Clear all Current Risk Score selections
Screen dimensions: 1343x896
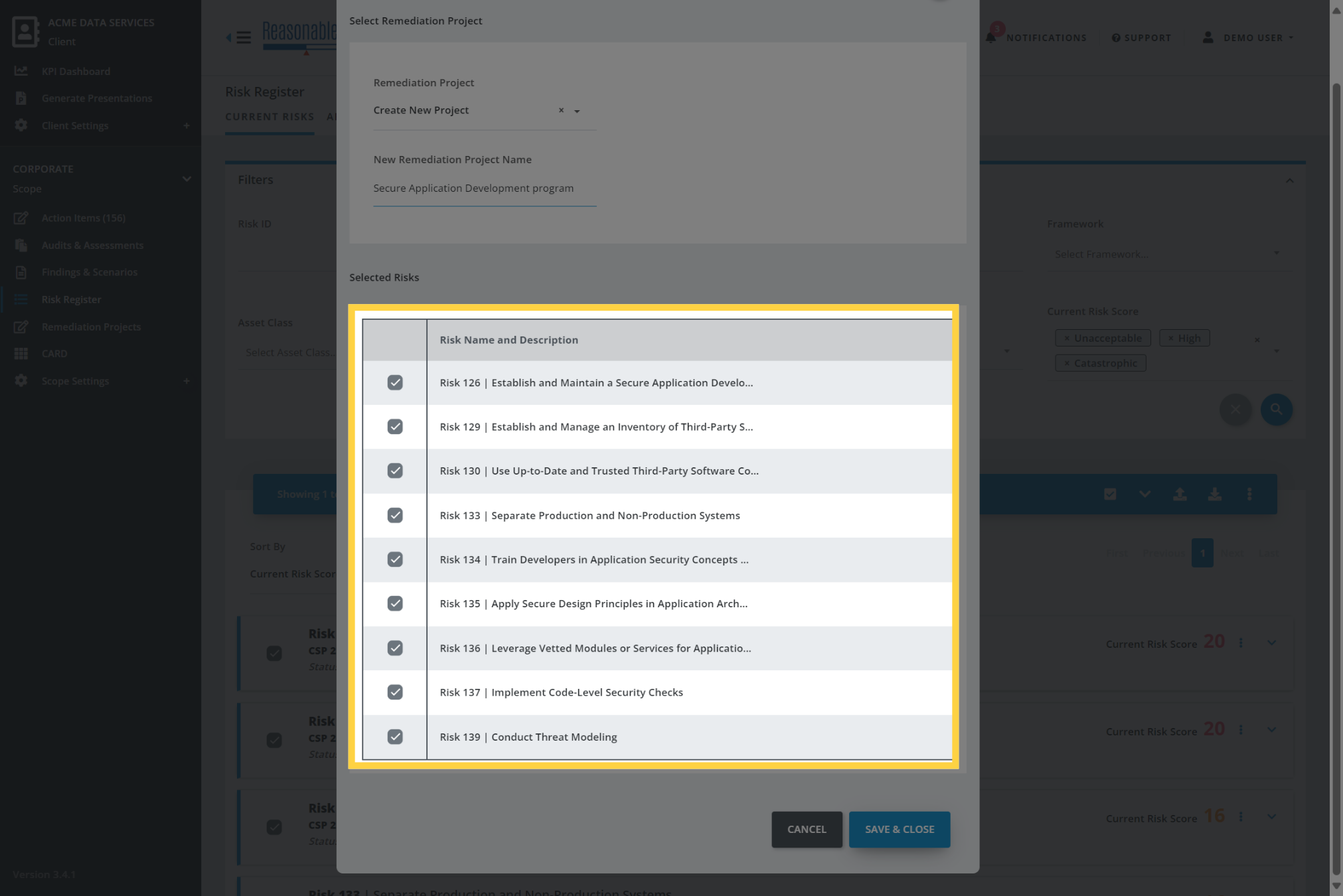pyautogui.click(x=1257, y=340)
